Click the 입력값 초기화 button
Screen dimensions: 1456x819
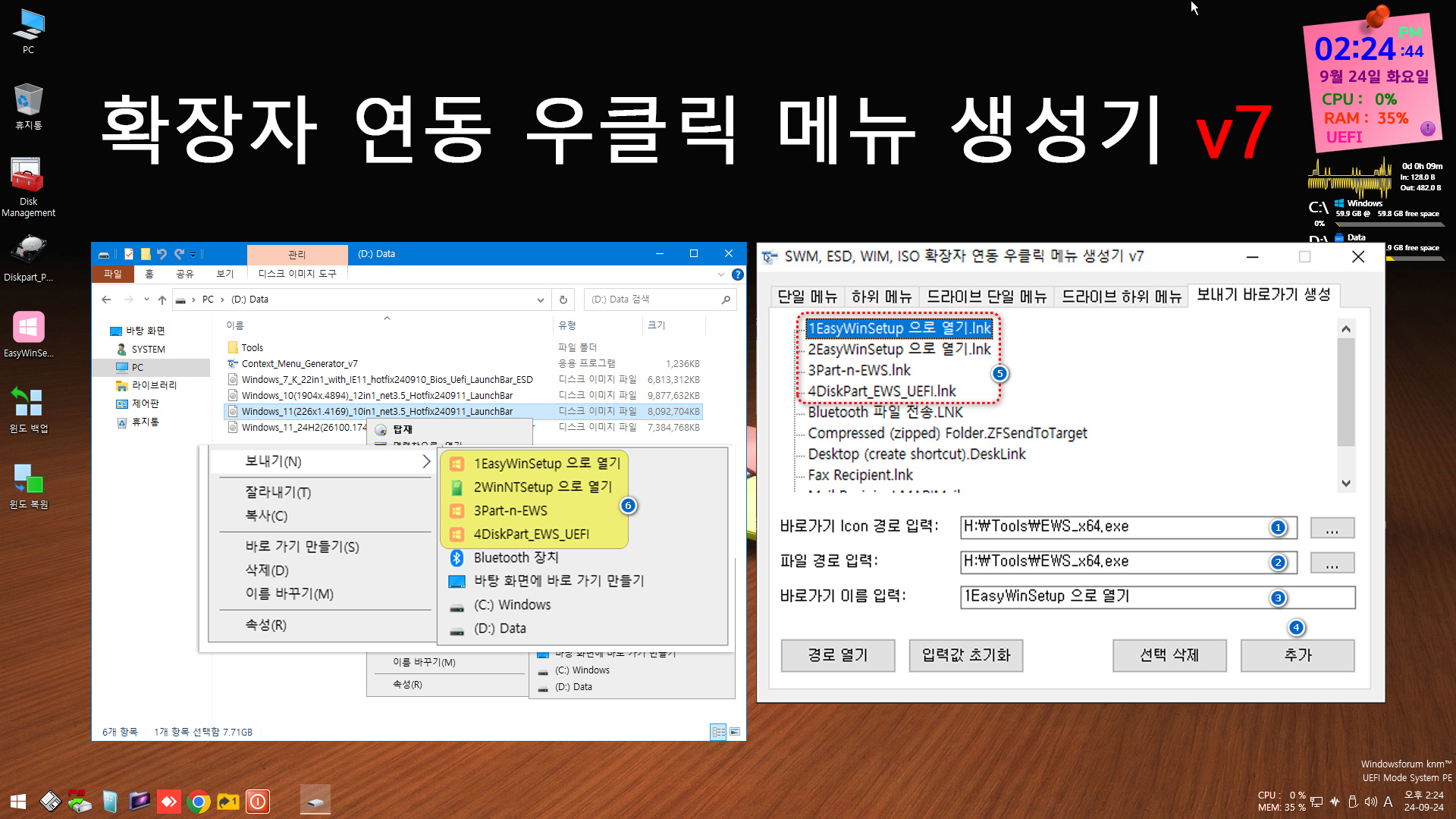click(966, 655)
